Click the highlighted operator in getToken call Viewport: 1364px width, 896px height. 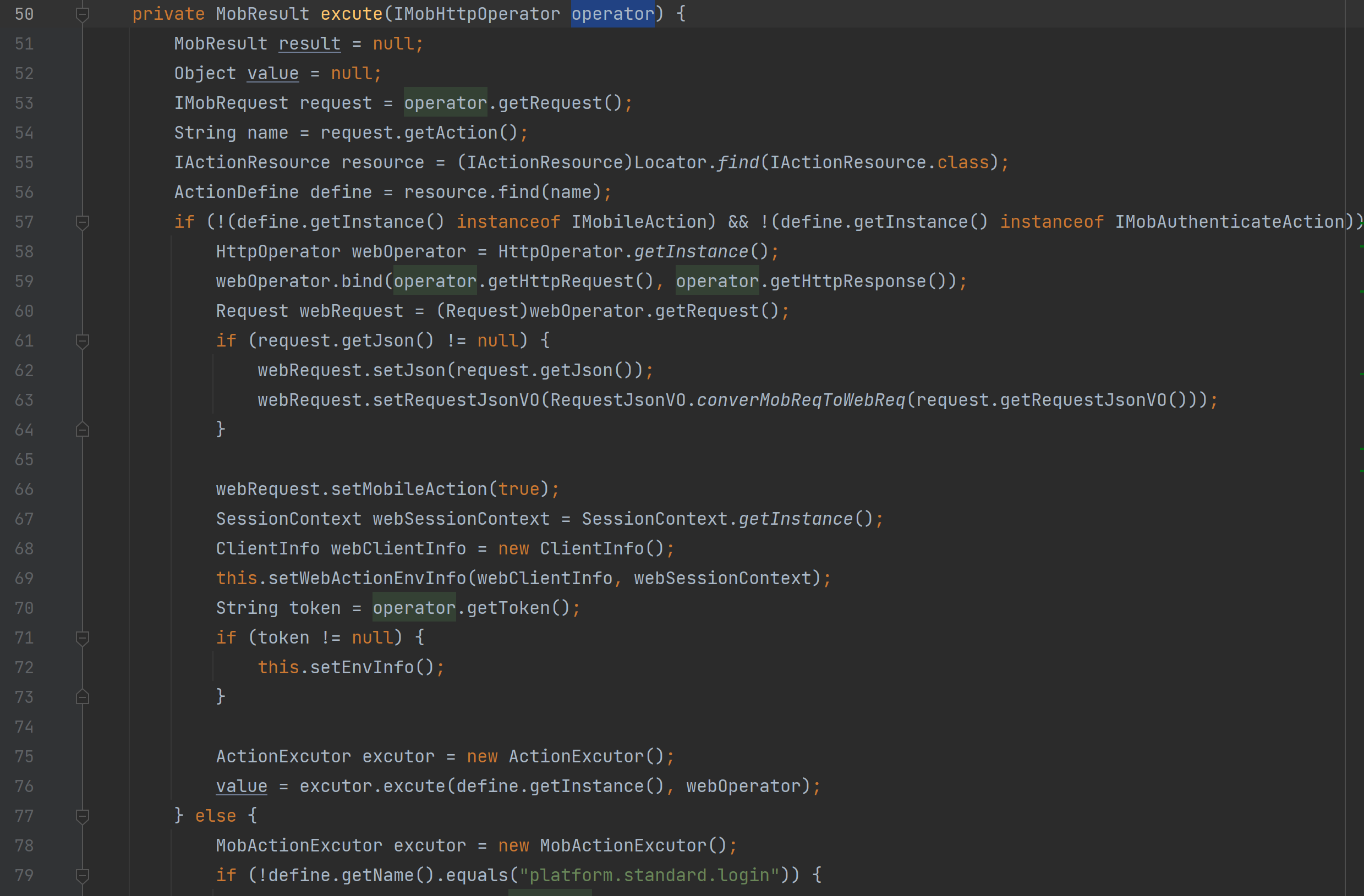(x=414, y=608)
